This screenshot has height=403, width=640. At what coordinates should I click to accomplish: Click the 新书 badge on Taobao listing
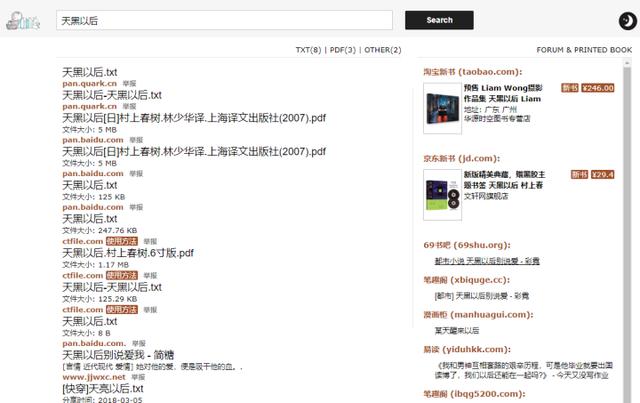[x=570, y=88]
